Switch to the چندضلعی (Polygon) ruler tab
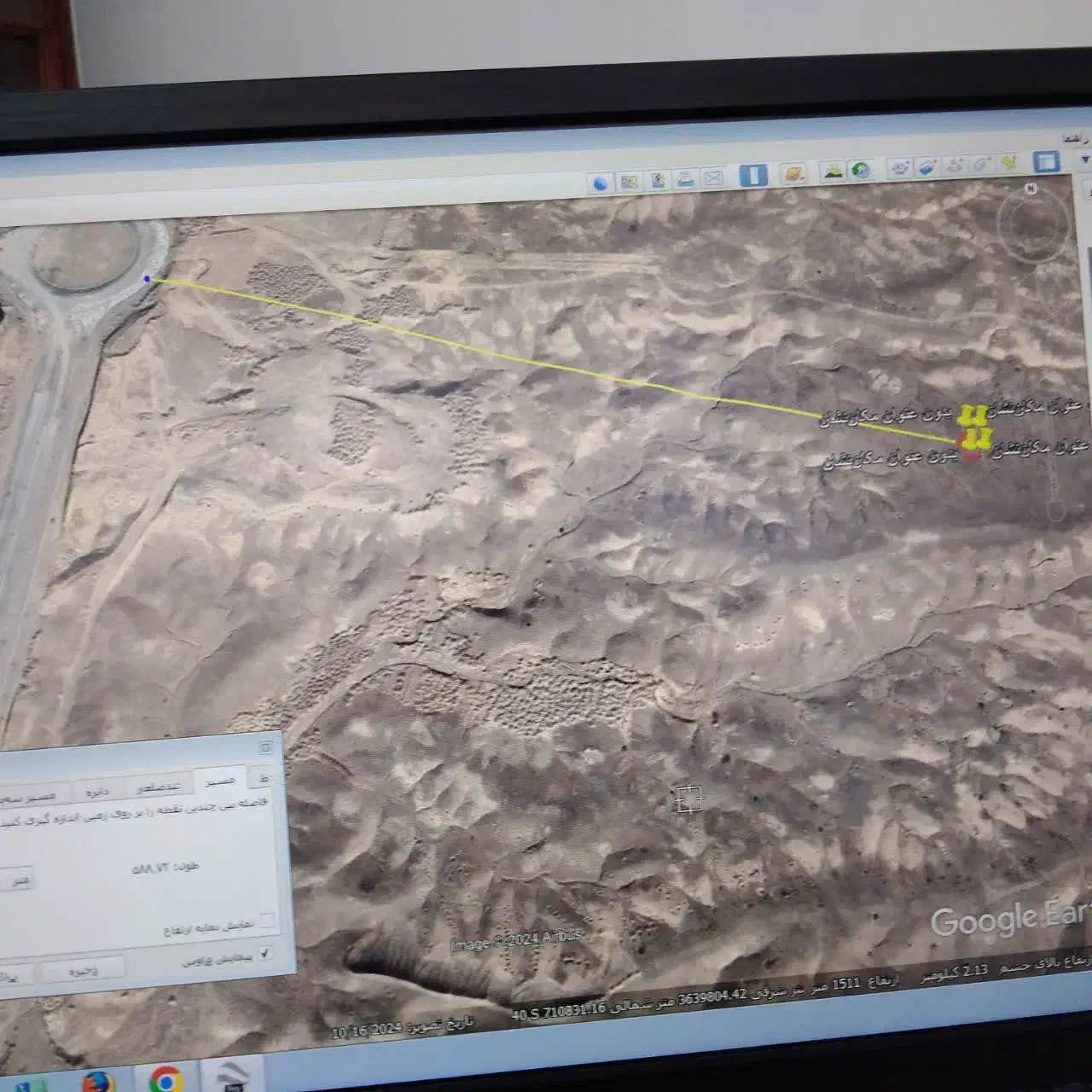The width and height of the screenshot is (1092, 1092). (x=159, y=785)
